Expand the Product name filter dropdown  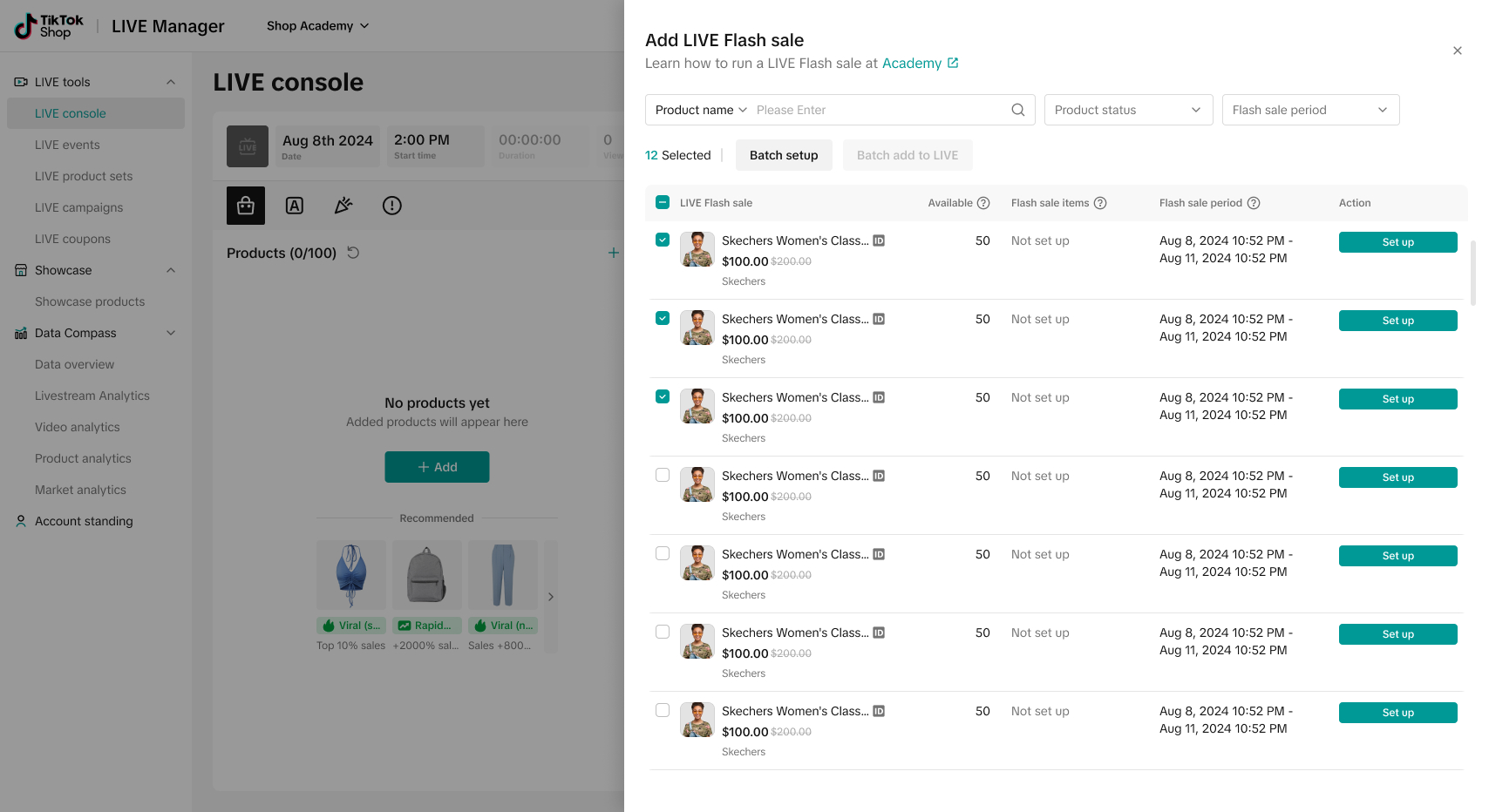[x=701, y=110]
